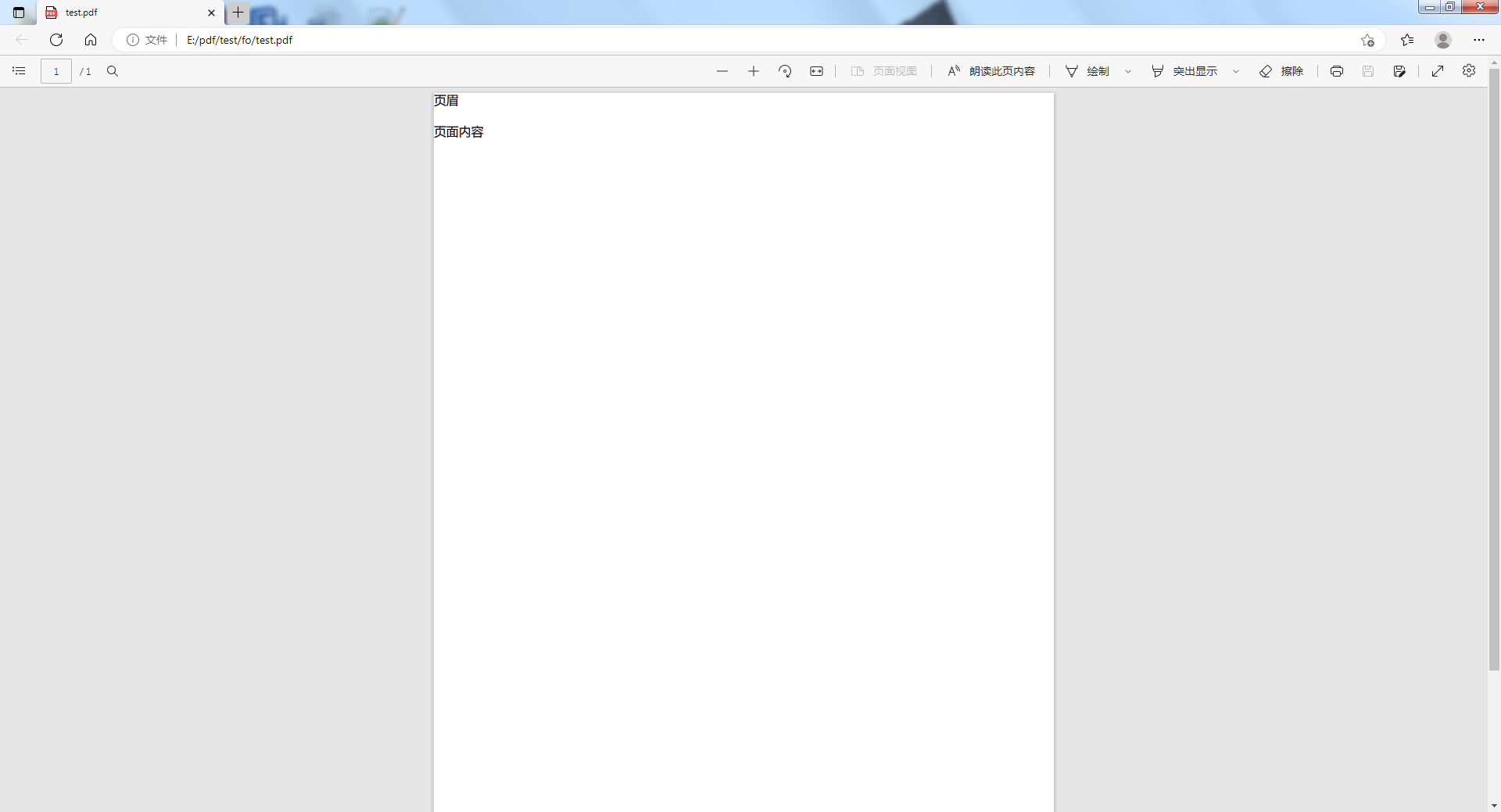This screenshot has height=812, width=1501.
Task: Rotate the PDF page
Action: [785, 71]
